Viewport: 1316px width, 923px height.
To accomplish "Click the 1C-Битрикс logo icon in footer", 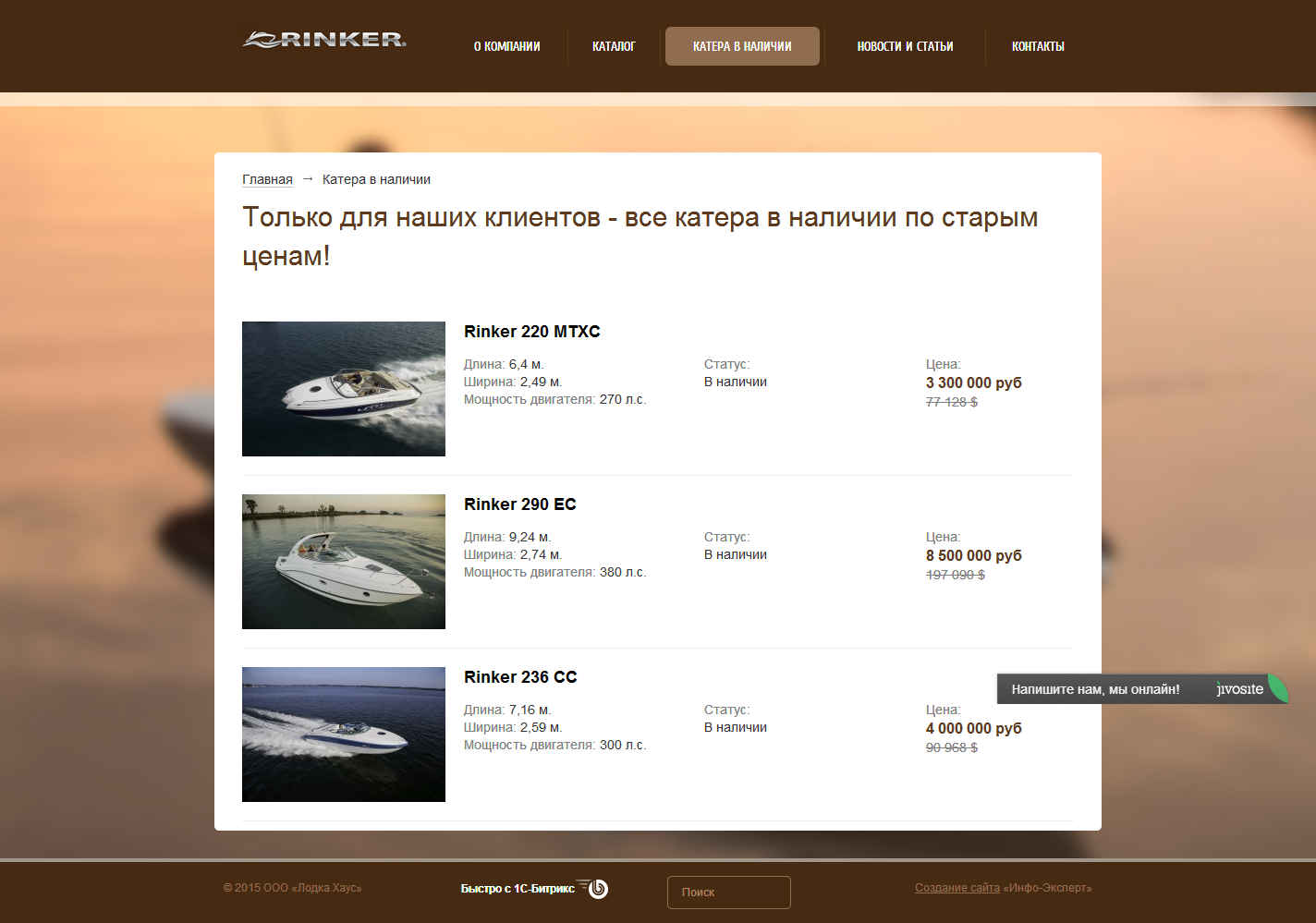I will tap(594, 888).
